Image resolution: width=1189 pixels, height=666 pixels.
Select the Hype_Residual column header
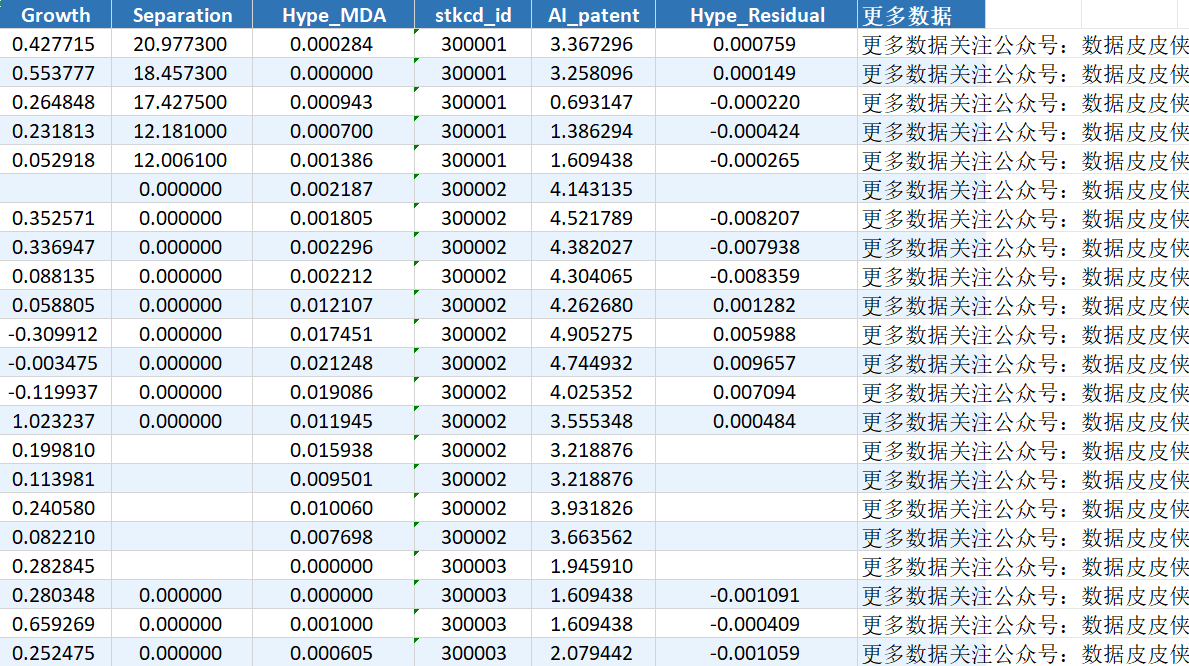point(757,14)
